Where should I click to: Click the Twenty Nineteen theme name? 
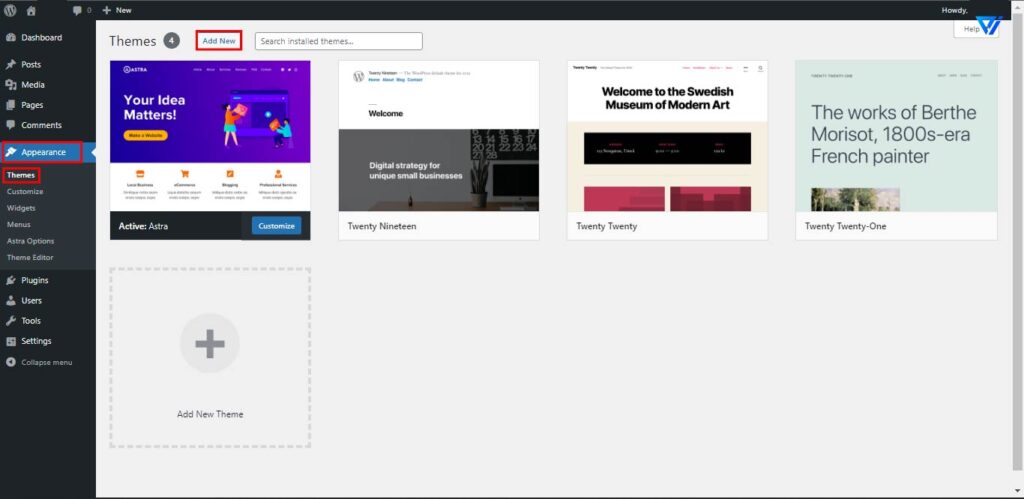click(382, 226)
